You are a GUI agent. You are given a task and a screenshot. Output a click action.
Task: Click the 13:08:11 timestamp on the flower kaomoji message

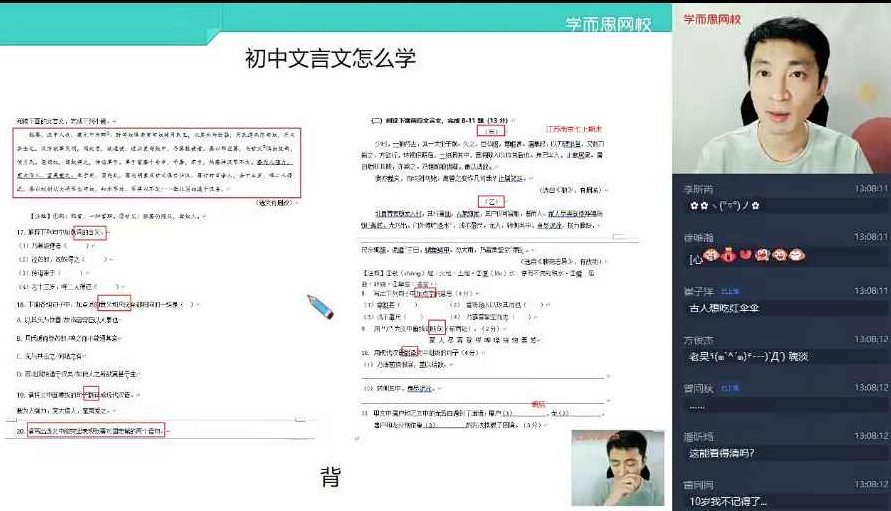(871, 189)
